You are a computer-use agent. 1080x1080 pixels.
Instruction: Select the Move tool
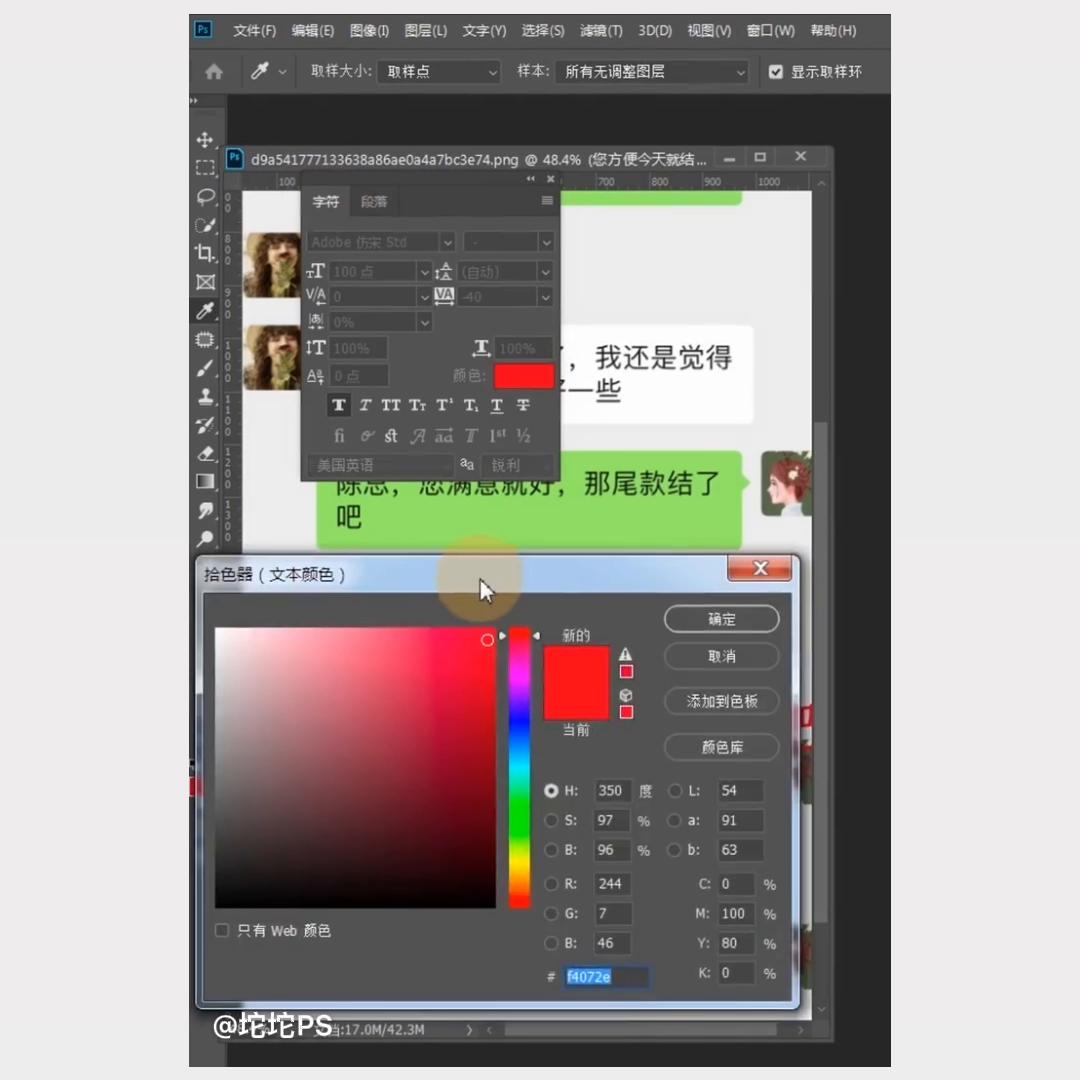click(205, 139)
